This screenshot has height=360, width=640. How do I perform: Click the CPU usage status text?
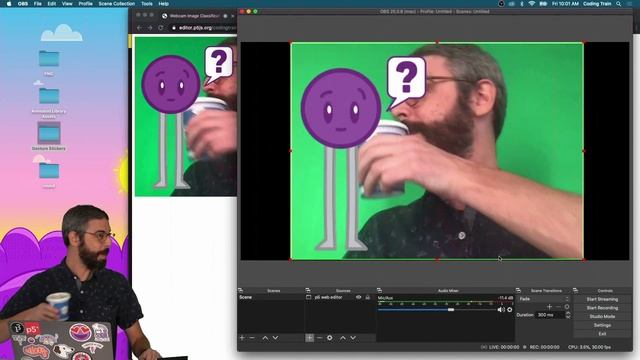(589, 347)
